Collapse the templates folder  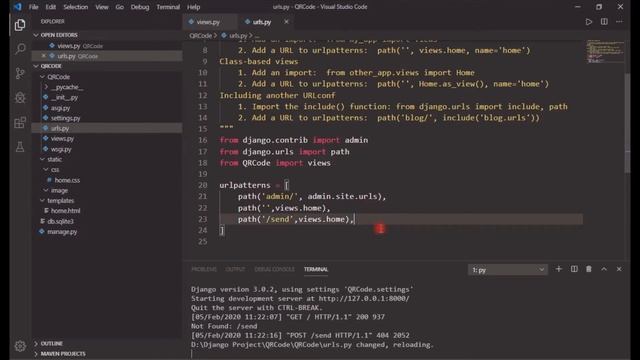pyautogui.click(x=42, y=200)
